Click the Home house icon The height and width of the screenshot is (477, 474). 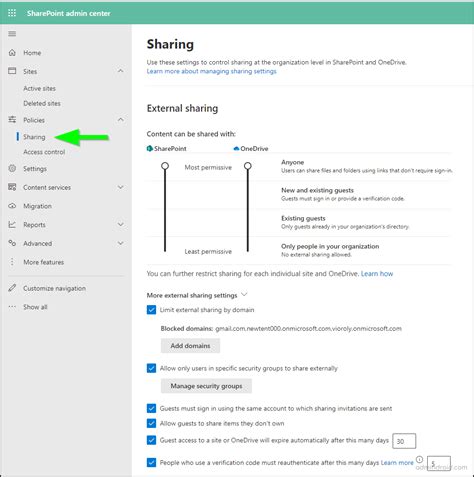(x=12, y=53)
